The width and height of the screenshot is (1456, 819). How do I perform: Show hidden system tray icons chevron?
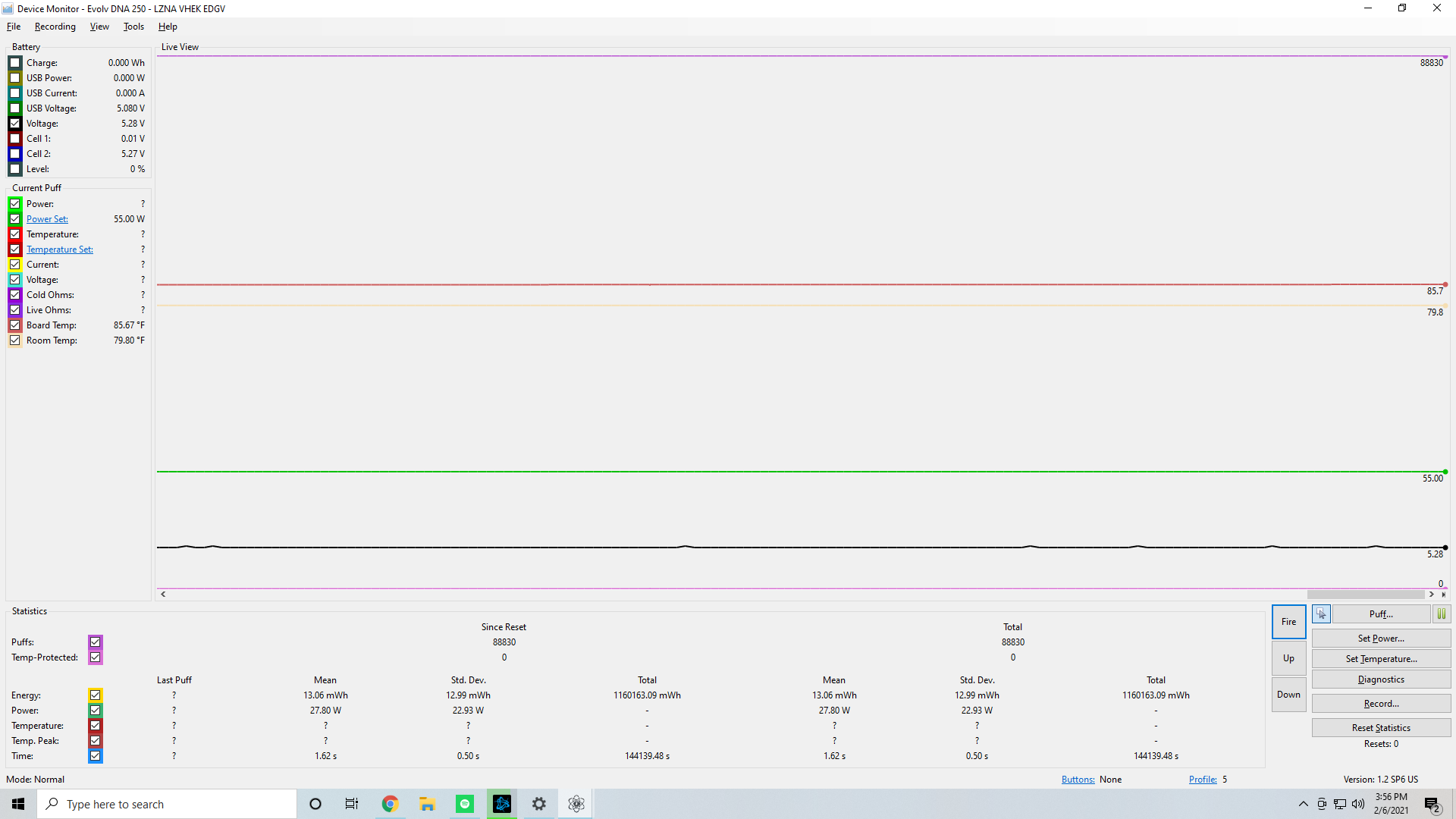click(1303, 804)
